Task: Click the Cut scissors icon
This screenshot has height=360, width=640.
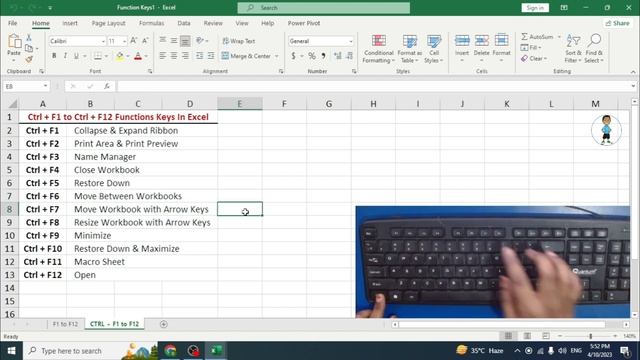Action: point(29,38)
